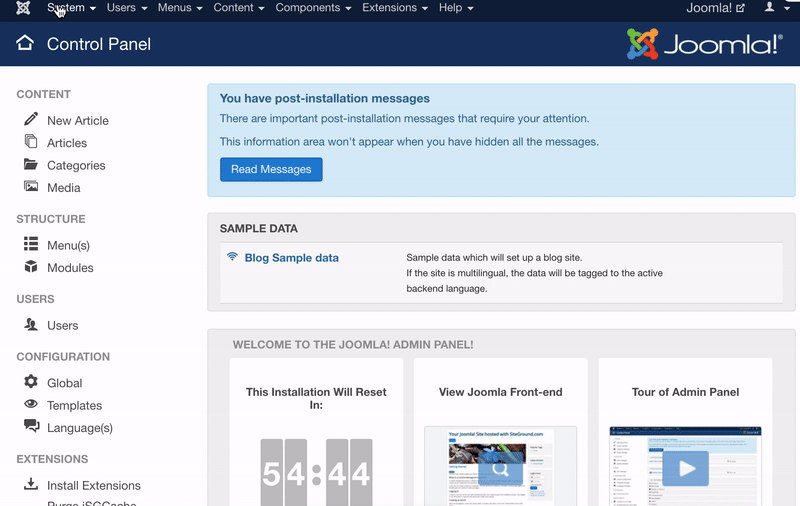
Task: Expand the System menu caret arrow
Action: [93, 9]
